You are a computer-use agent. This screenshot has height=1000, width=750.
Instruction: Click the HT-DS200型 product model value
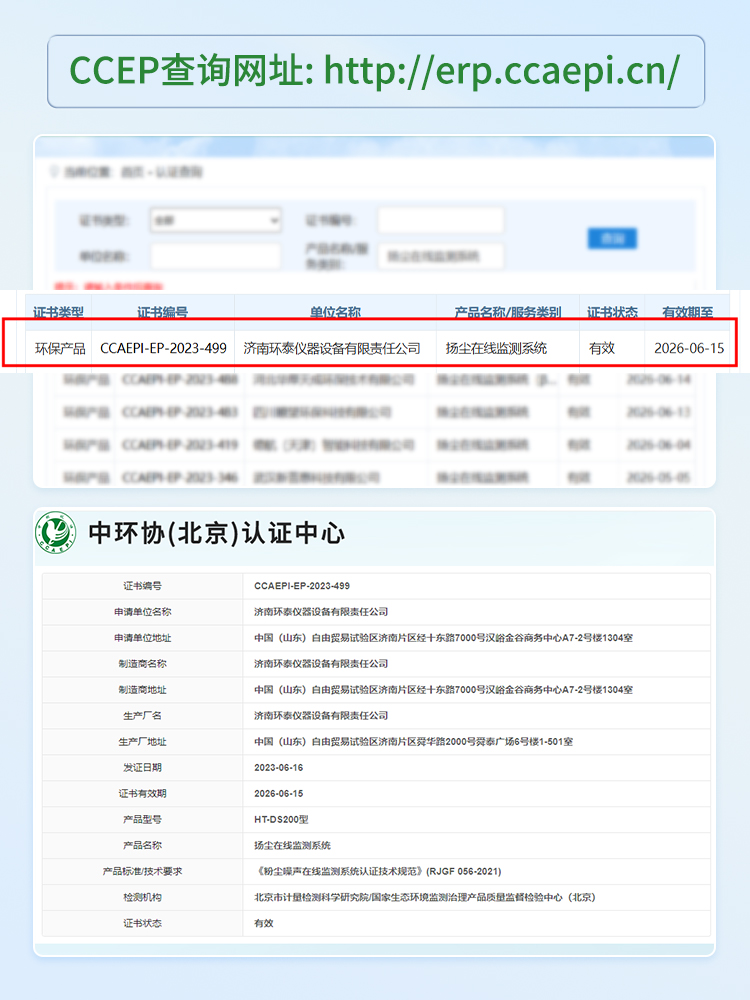[x=282, y=819]
